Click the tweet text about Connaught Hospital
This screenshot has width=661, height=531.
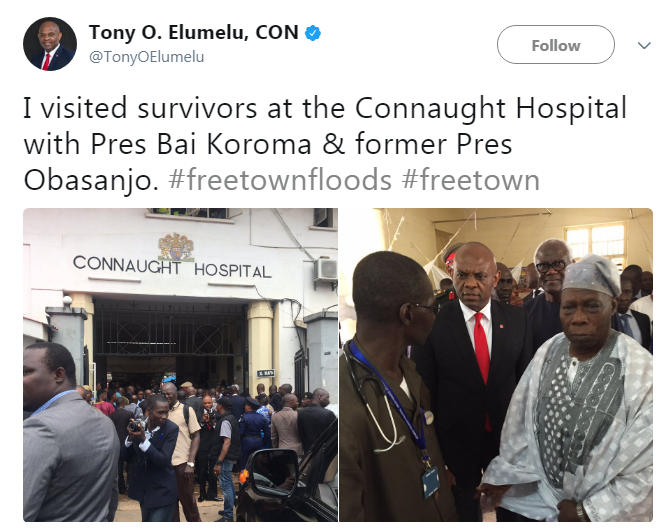coord(325,144)
